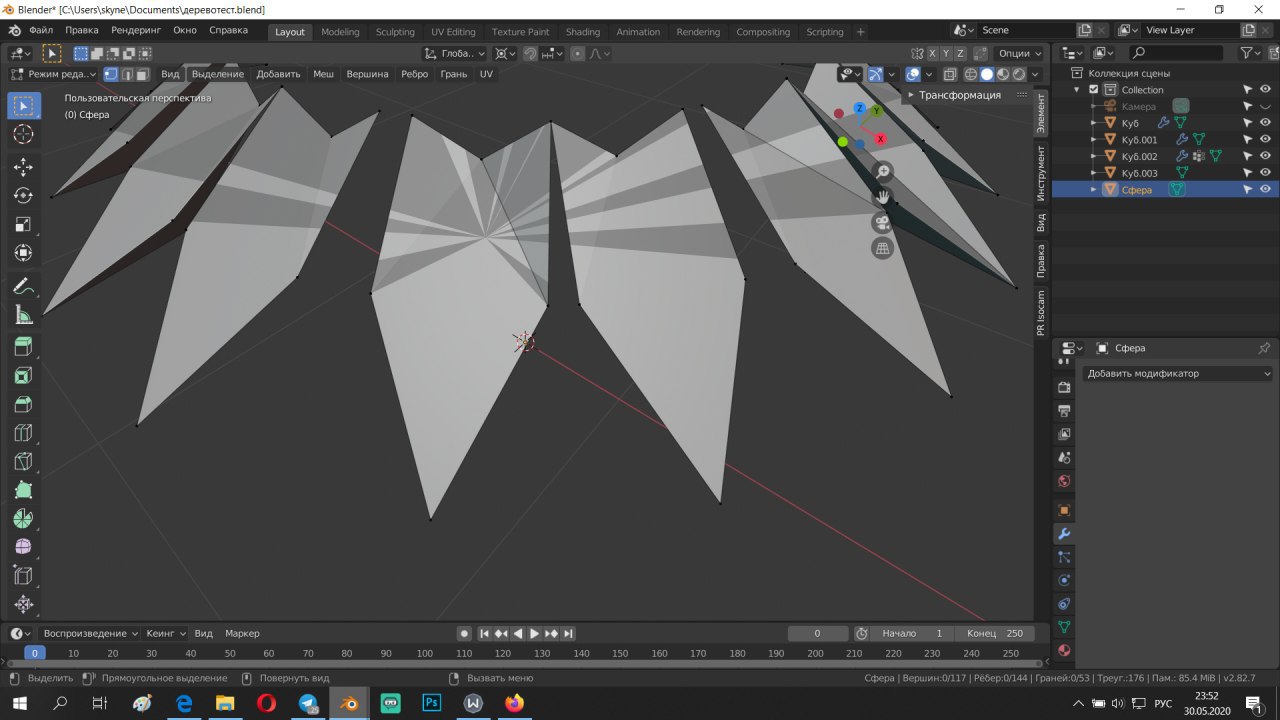The height and width of the screenshot is (720, 1280).
Task: Open the Глобальная transform orientation dropdown
Action: pos(454,53)
